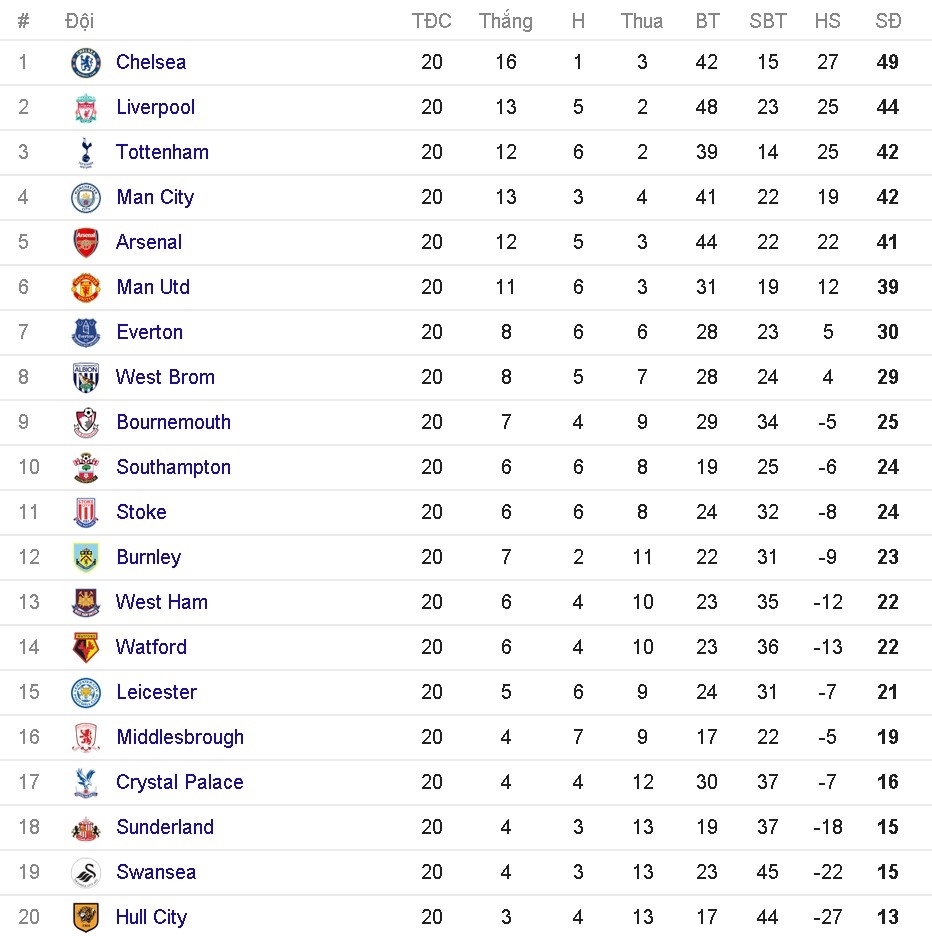Click the Chelsea club crest icon

[86, 62]
